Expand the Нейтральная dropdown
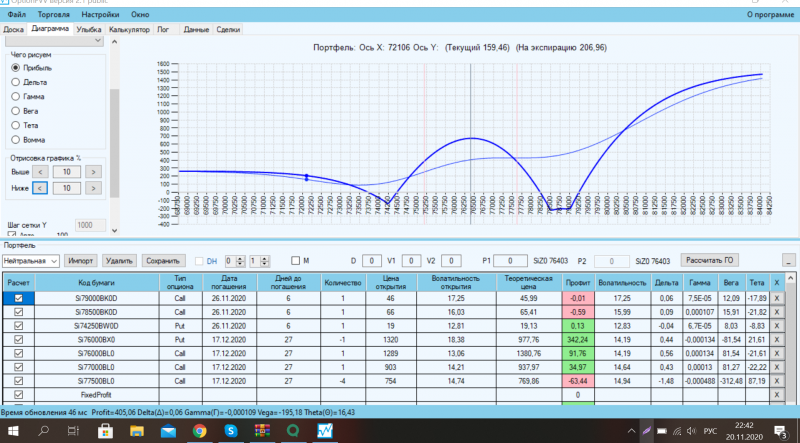The width and height of the screenshot is (800, 443). point(31,261)
